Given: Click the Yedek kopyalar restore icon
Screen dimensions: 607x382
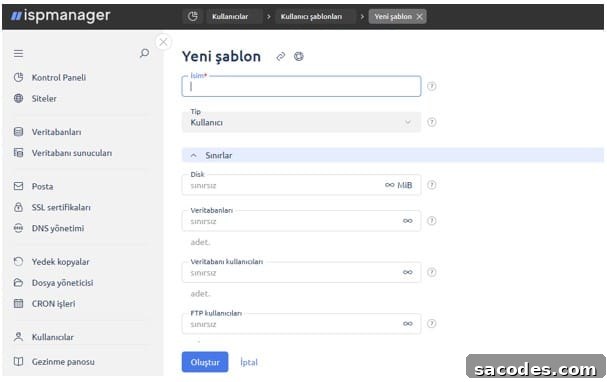Looking at the screenshot, I should click(x=18, y=261).
